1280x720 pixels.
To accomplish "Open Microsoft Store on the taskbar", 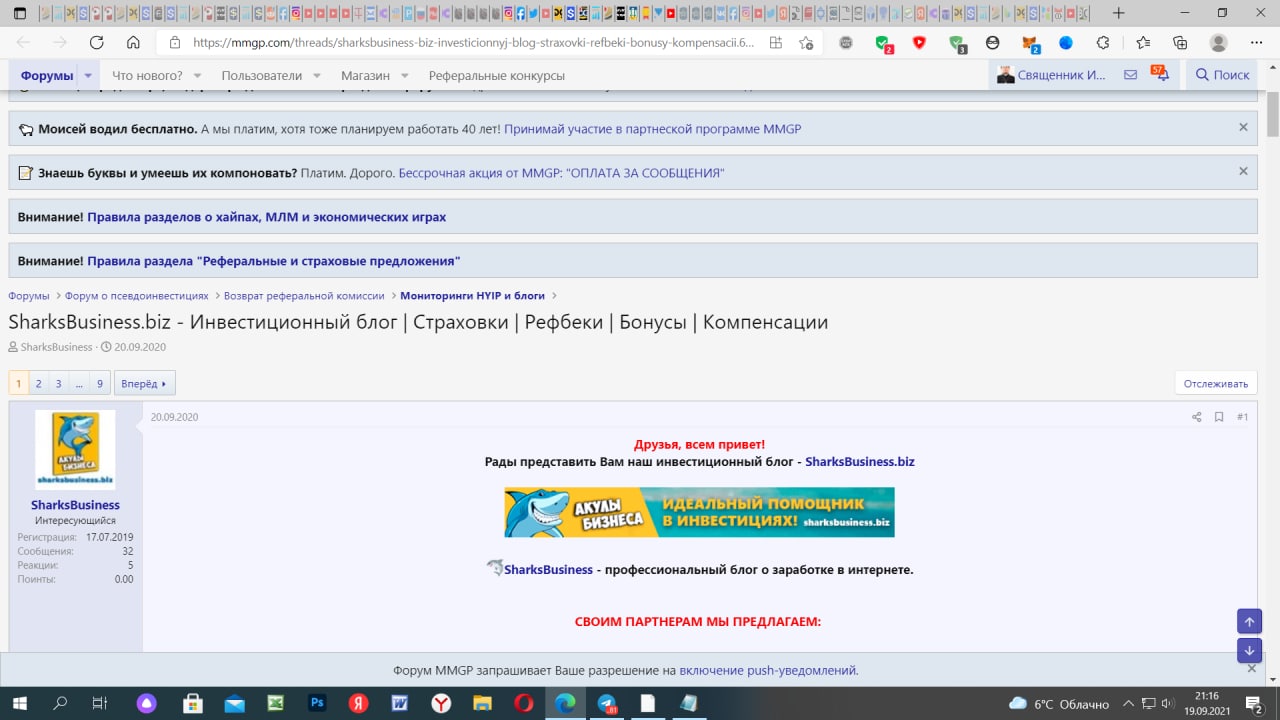I will pyautogui.click(x=193, y=703).
